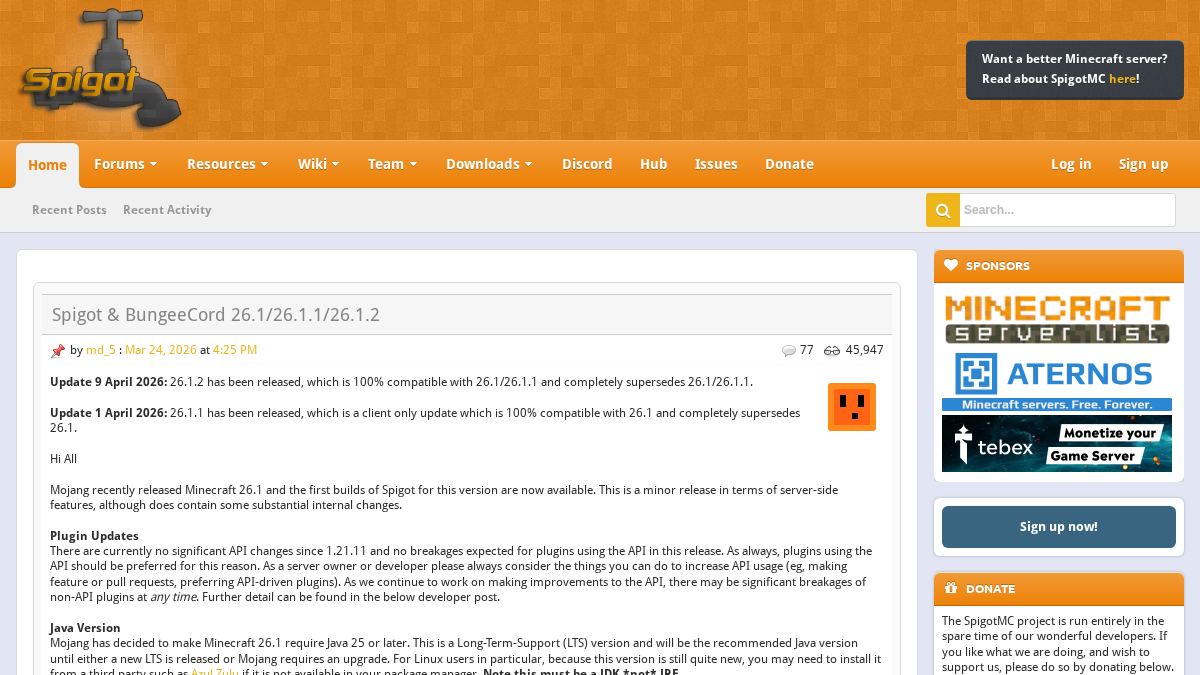Click the views glasses icon
The height and width of the screenshot is (675, 1200).
[832, 351]
